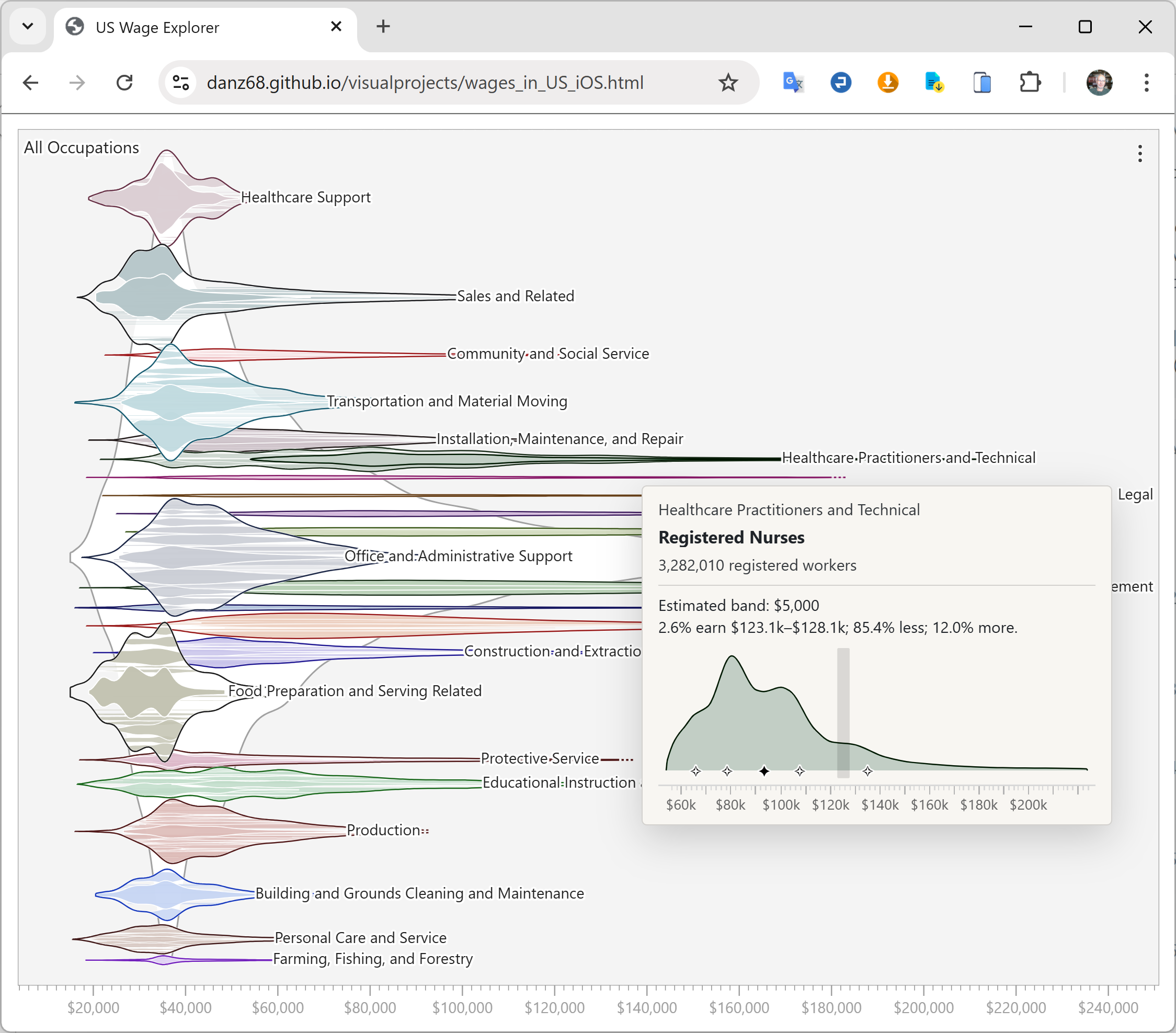
Task: Select the filled diamond percentile marker
Action: pyautogui.click(x=764, y=771)
